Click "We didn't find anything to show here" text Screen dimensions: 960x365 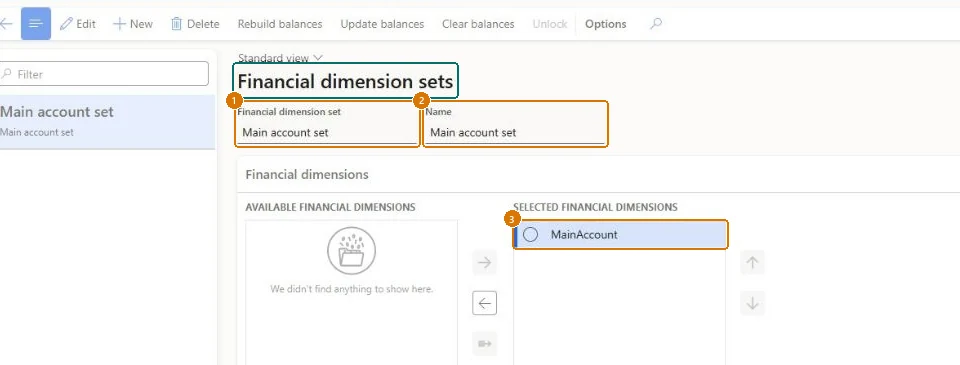(351, 288)
